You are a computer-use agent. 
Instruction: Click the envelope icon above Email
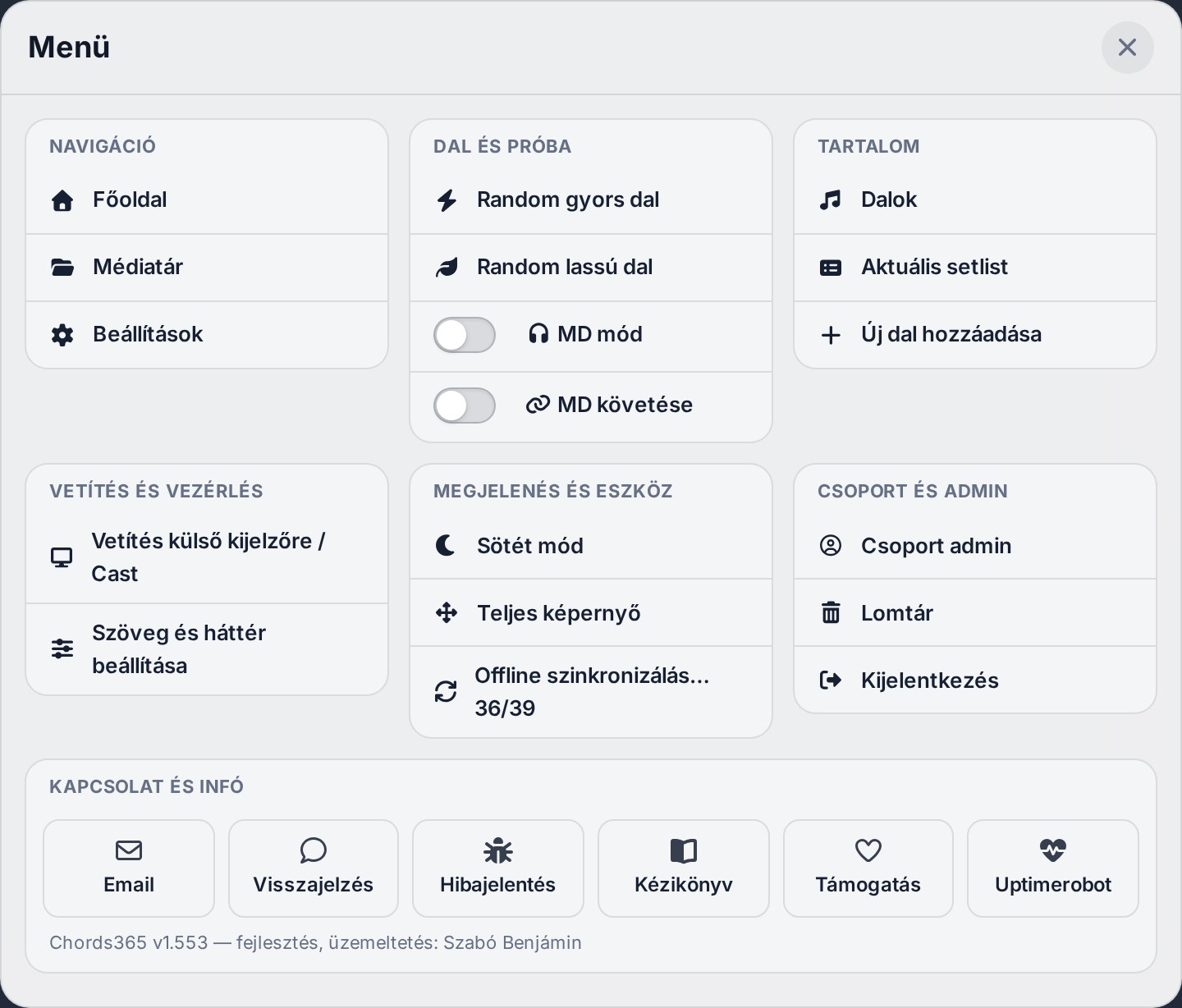pyautogui.click(x=129, y=850)
